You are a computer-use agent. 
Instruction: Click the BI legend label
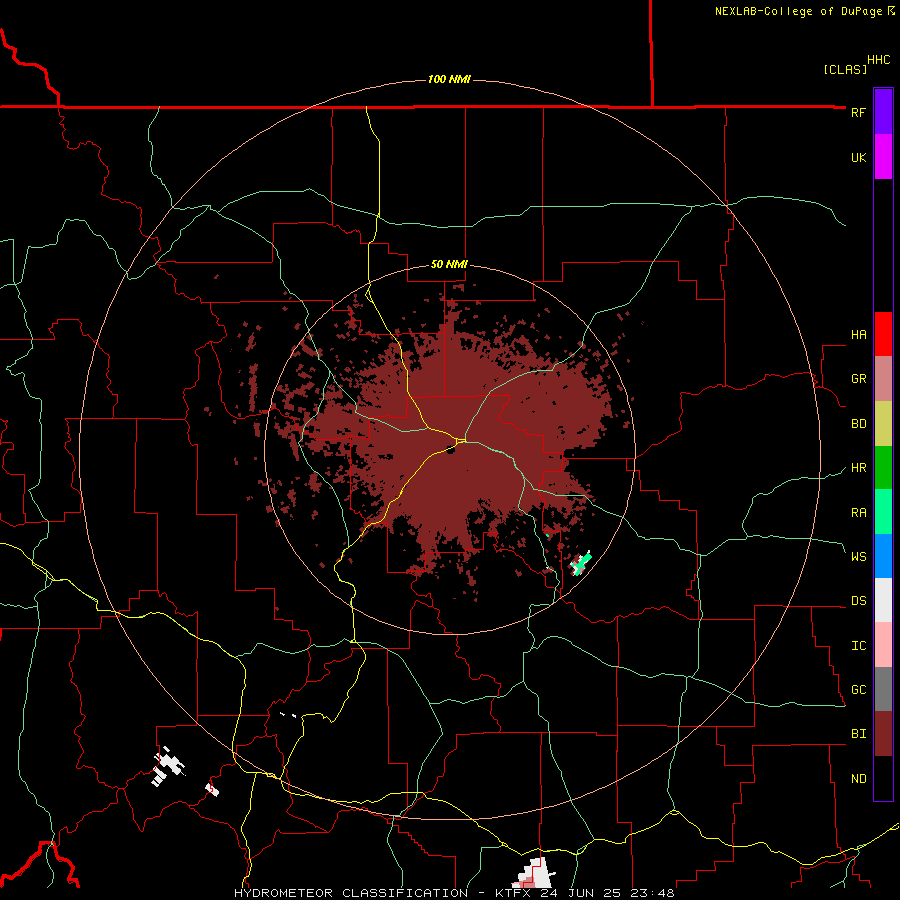coord(858,734)
